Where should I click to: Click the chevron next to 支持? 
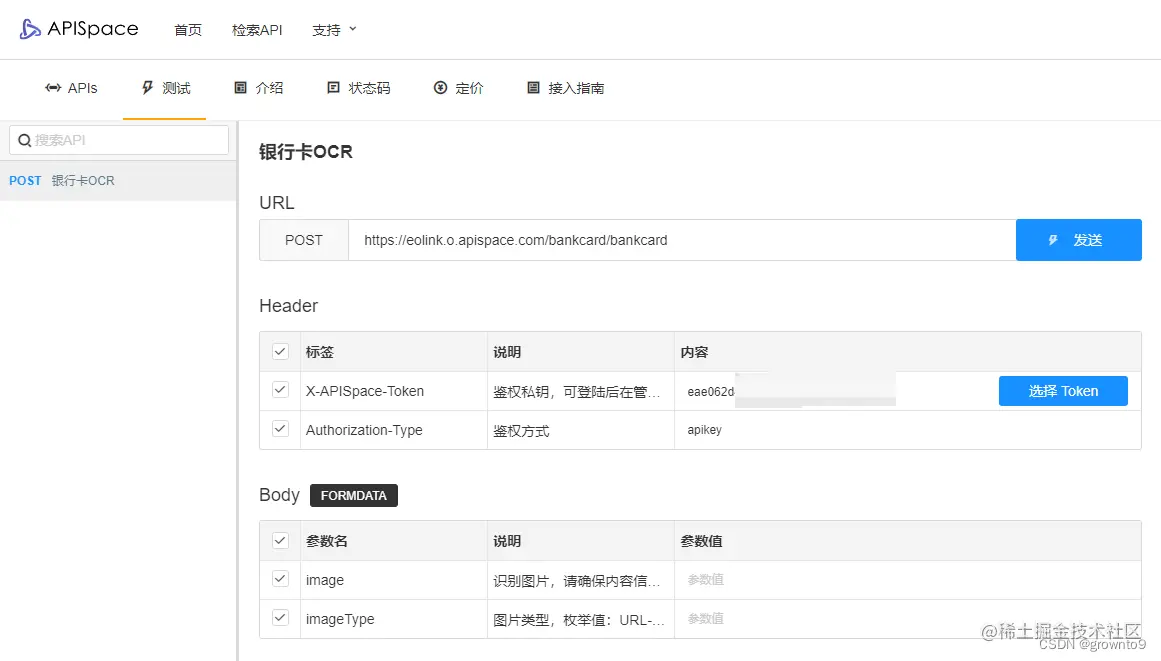tap(352, 29)
